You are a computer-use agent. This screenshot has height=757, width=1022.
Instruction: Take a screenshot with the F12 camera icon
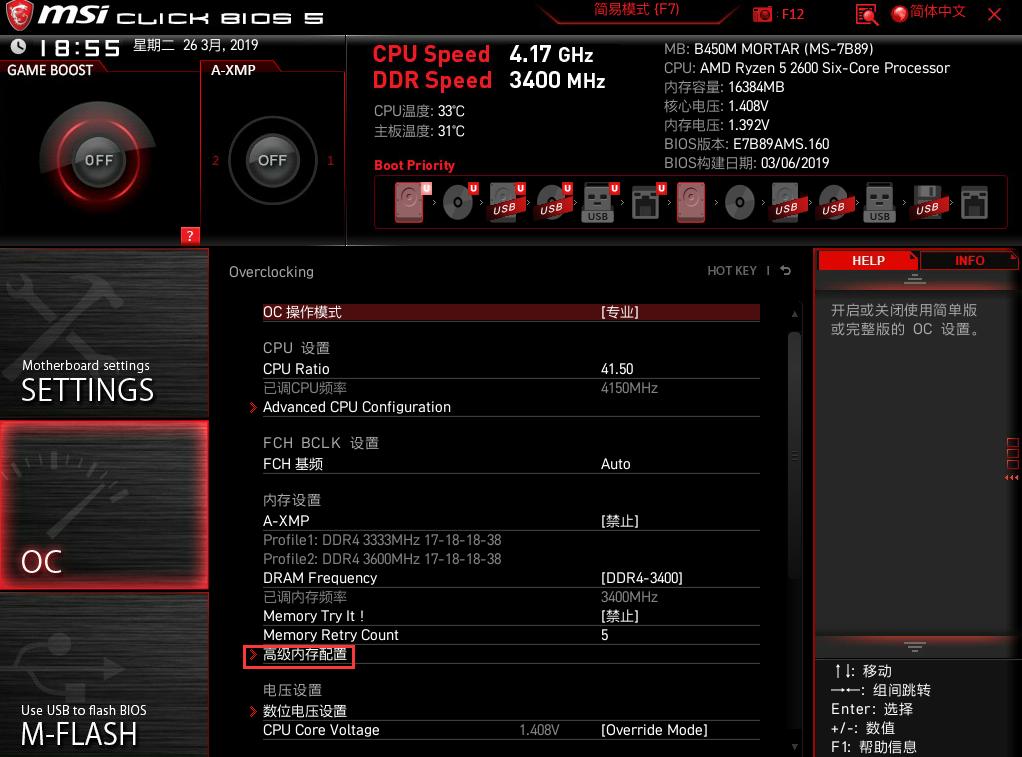[x=762, y=14]
